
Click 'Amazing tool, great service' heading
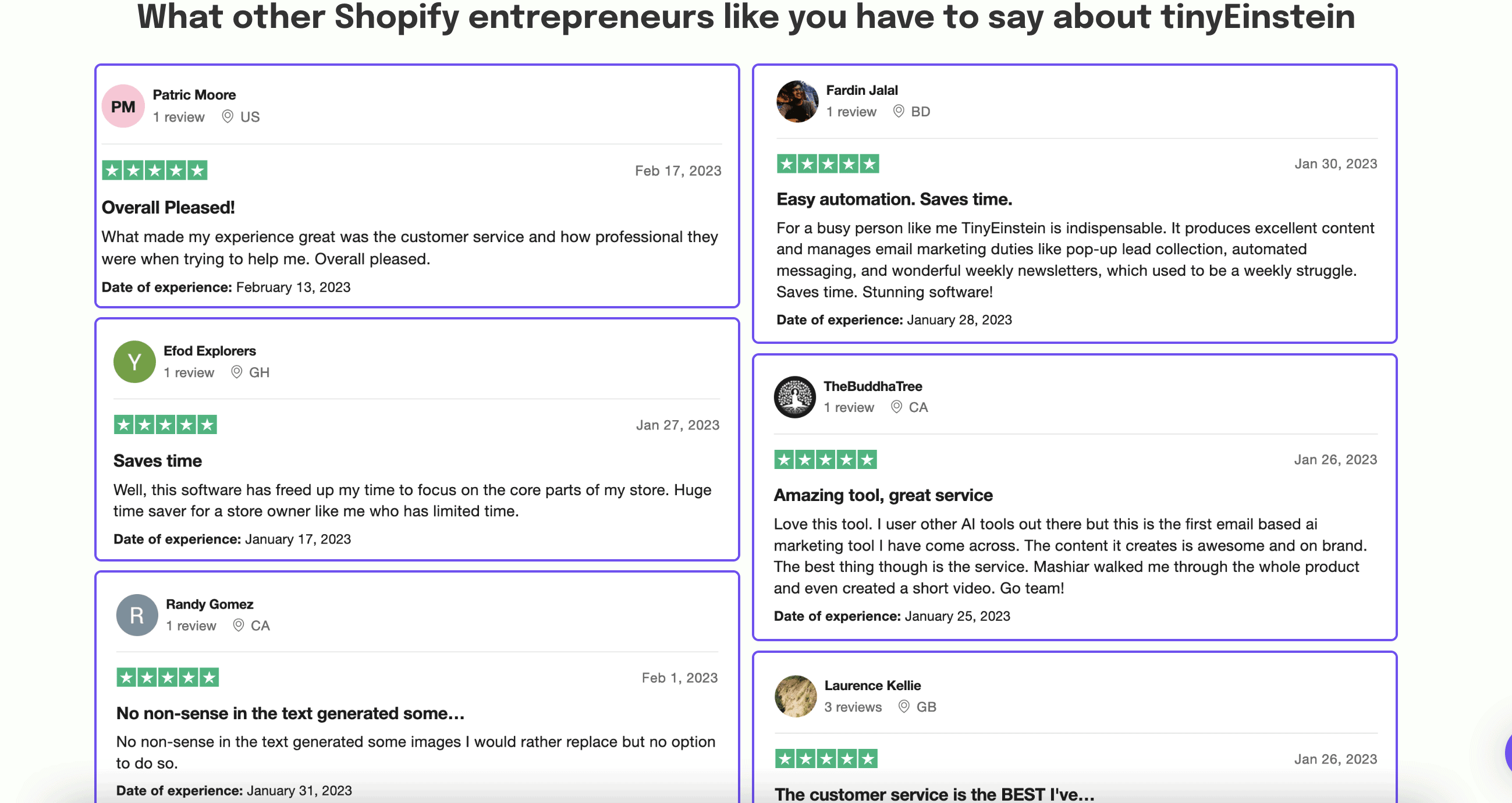(883, 495)
